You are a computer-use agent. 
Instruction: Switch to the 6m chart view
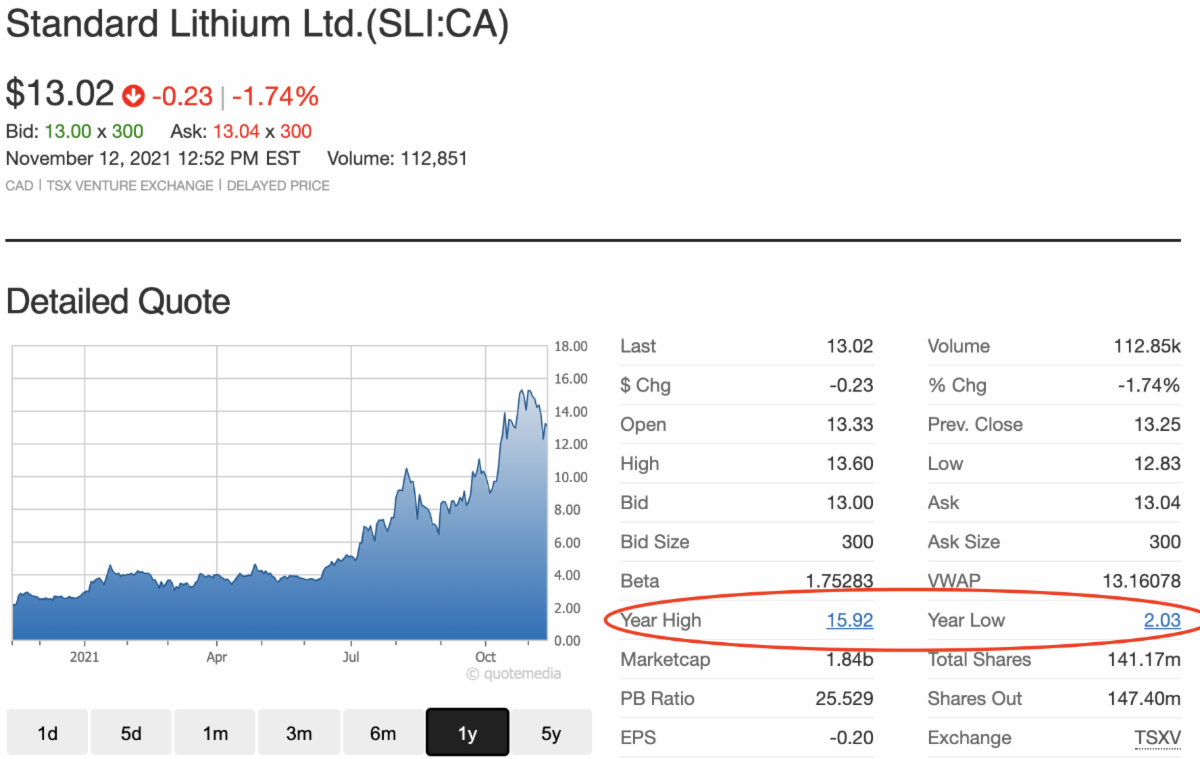click(383, 733)
